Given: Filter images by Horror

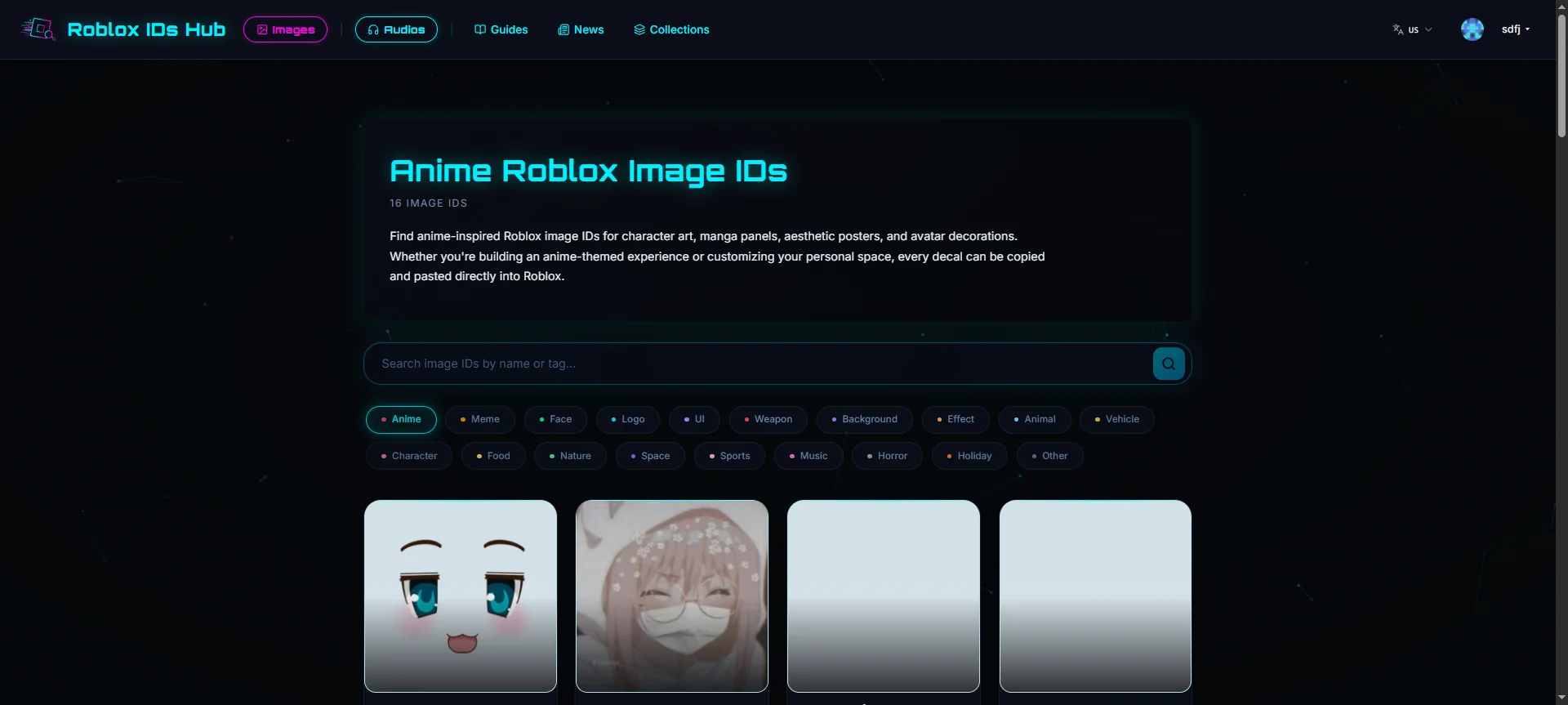Looking at the screenshot, I should (887, 457).
